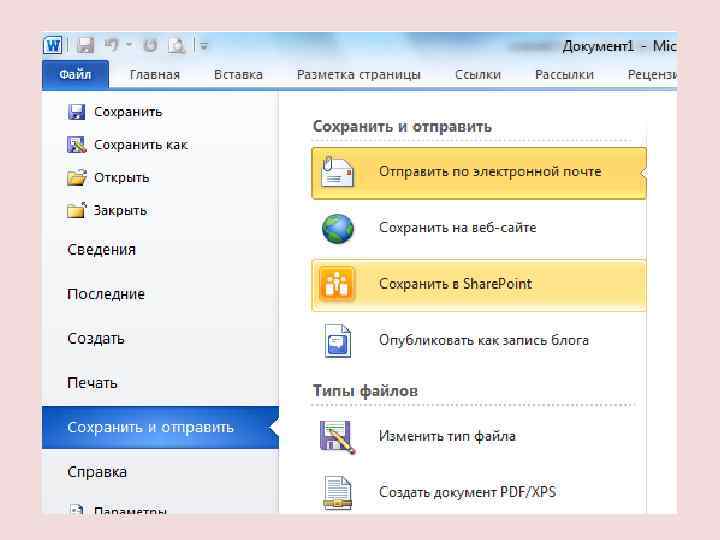720x540 pixels.
Task: Switch to the Главная ribbon tab
Action: coord(155,74)
